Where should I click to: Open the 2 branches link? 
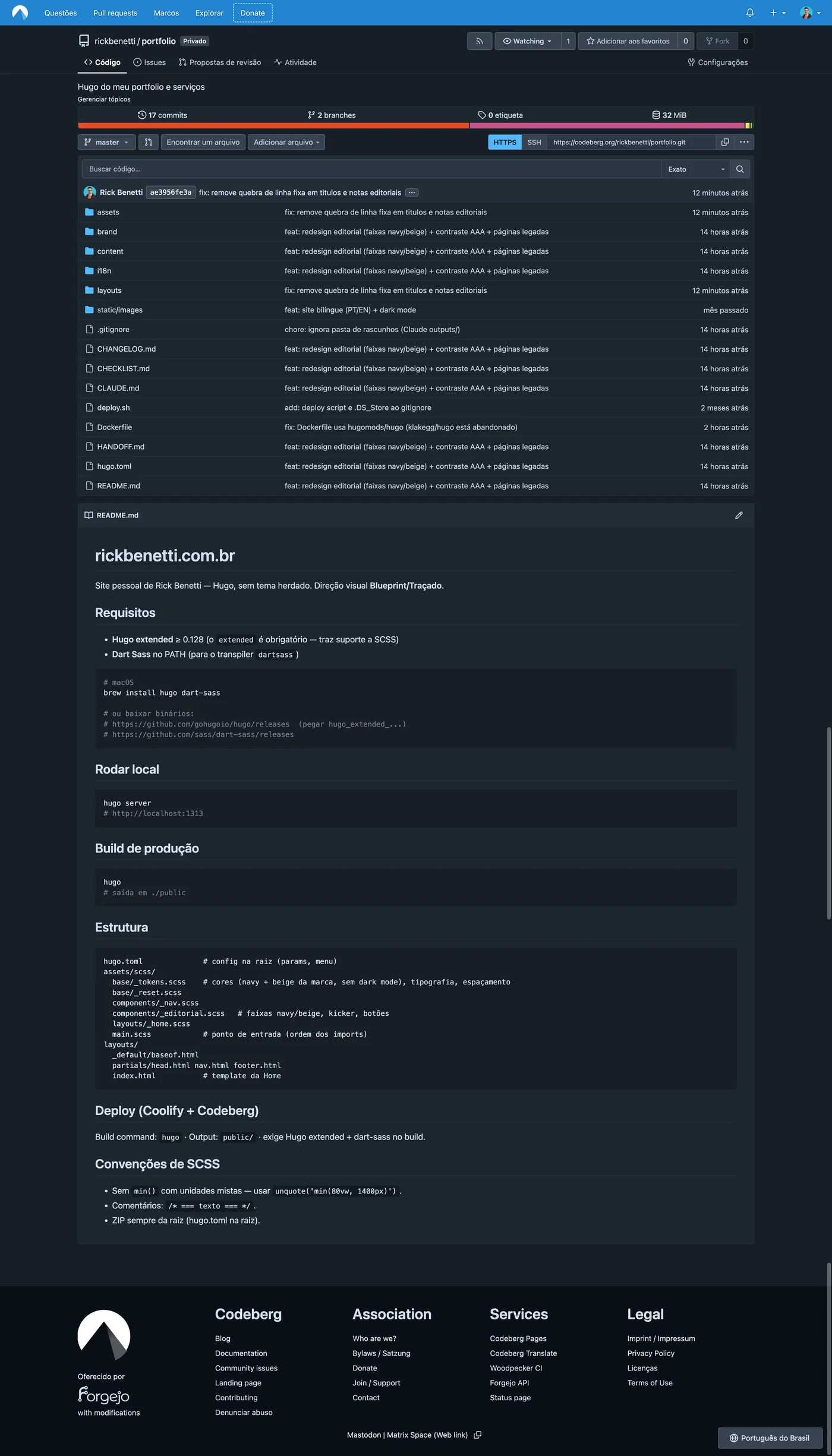click(x=332, y=115)
